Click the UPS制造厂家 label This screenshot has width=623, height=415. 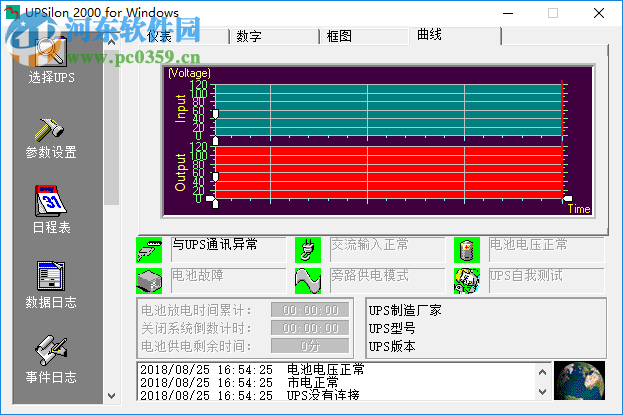tap(405, 310)
